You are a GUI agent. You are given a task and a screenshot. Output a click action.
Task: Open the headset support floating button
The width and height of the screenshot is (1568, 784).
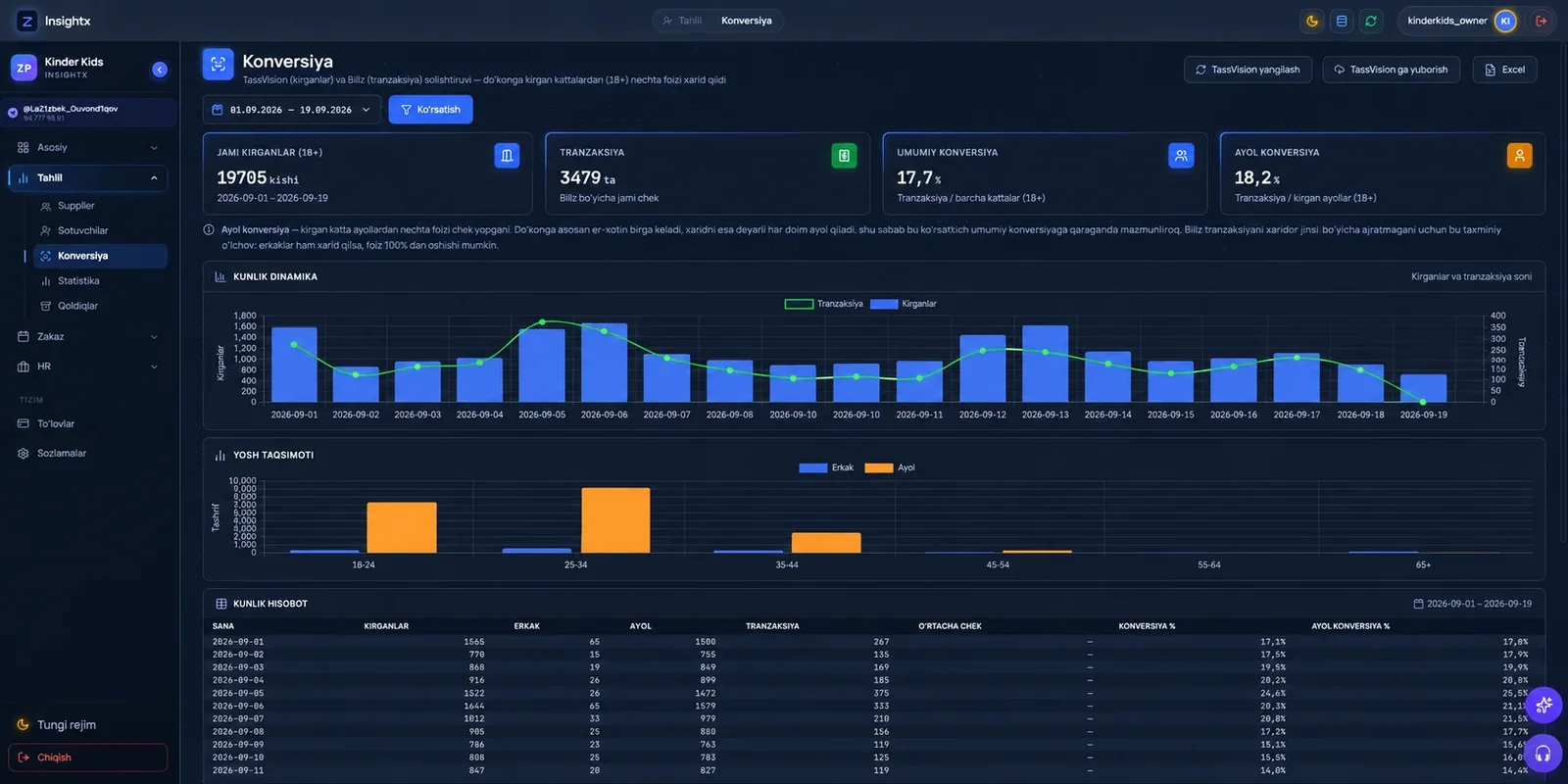coord(1543,753)
